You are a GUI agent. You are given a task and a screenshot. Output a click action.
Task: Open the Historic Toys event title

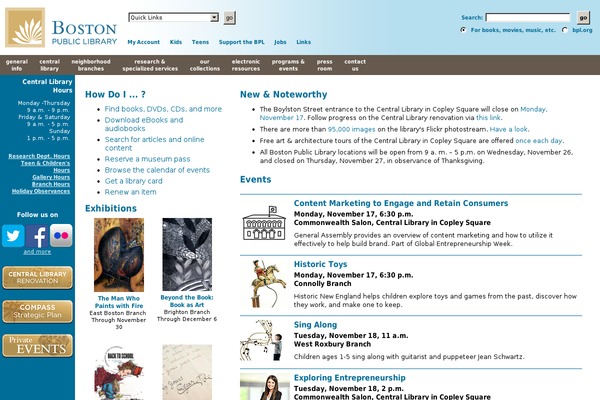[x=320, y=264]
